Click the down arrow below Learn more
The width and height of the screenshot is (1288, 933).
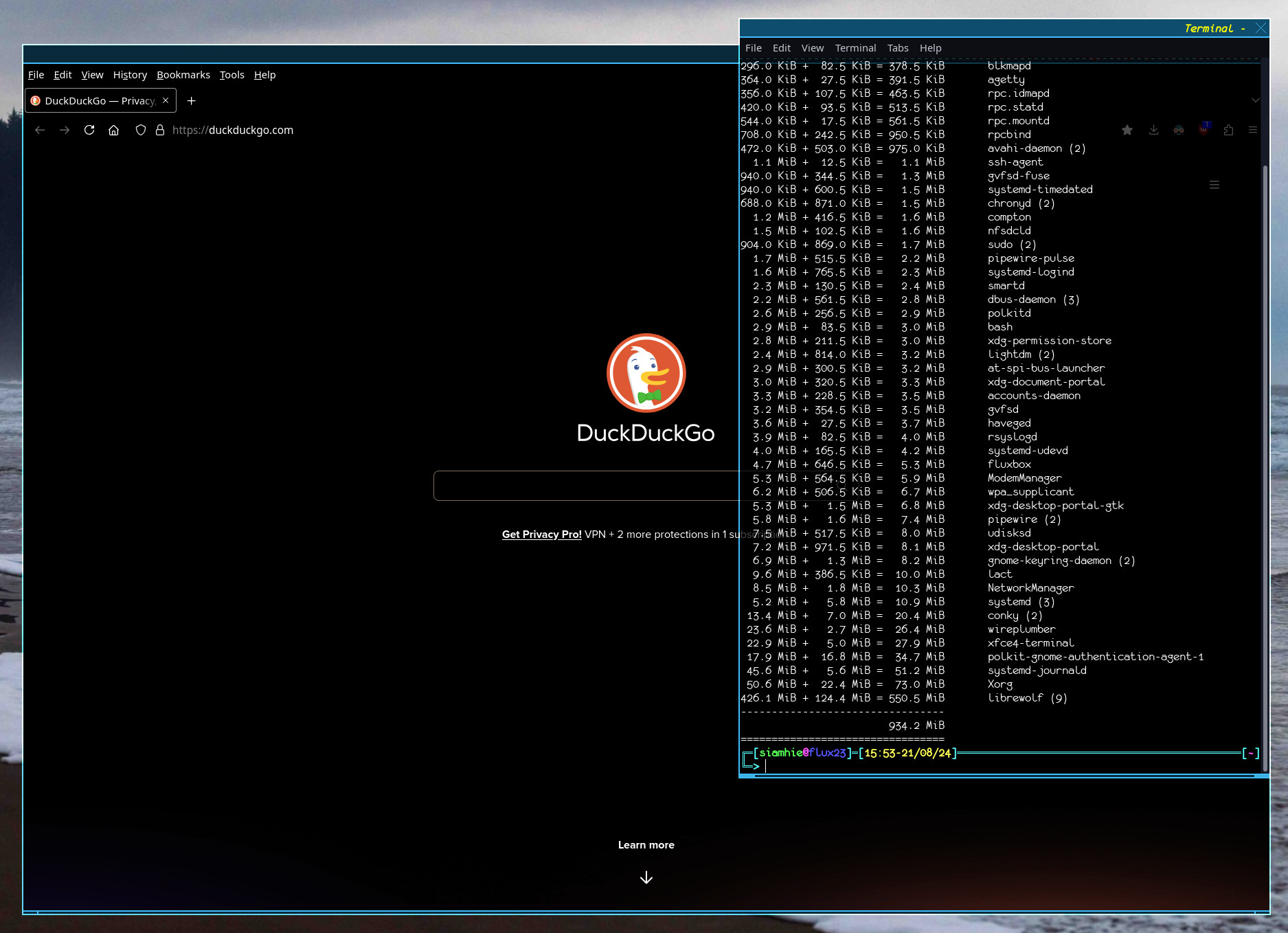(646, 877)
